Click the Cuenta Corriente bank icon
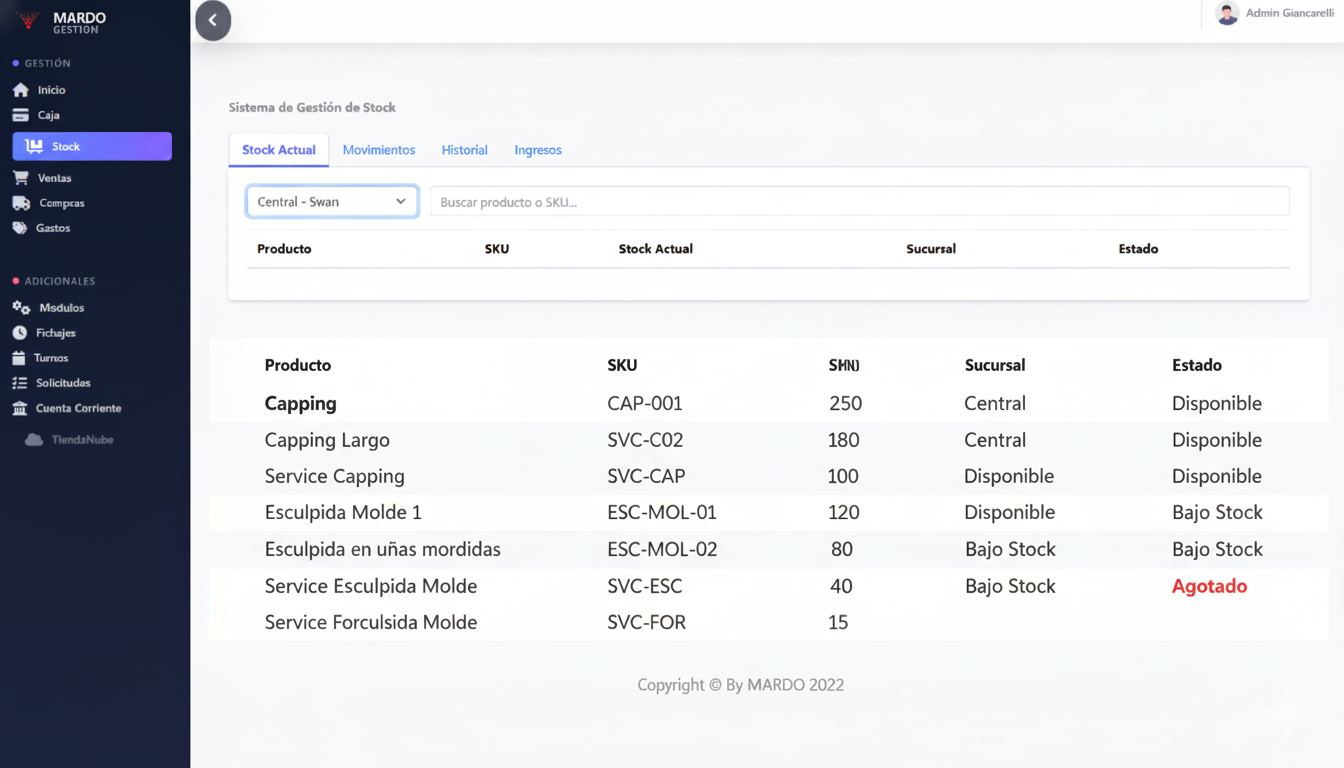The width and height of the screenshot is (1344, 768). click(x=19, y=408)
